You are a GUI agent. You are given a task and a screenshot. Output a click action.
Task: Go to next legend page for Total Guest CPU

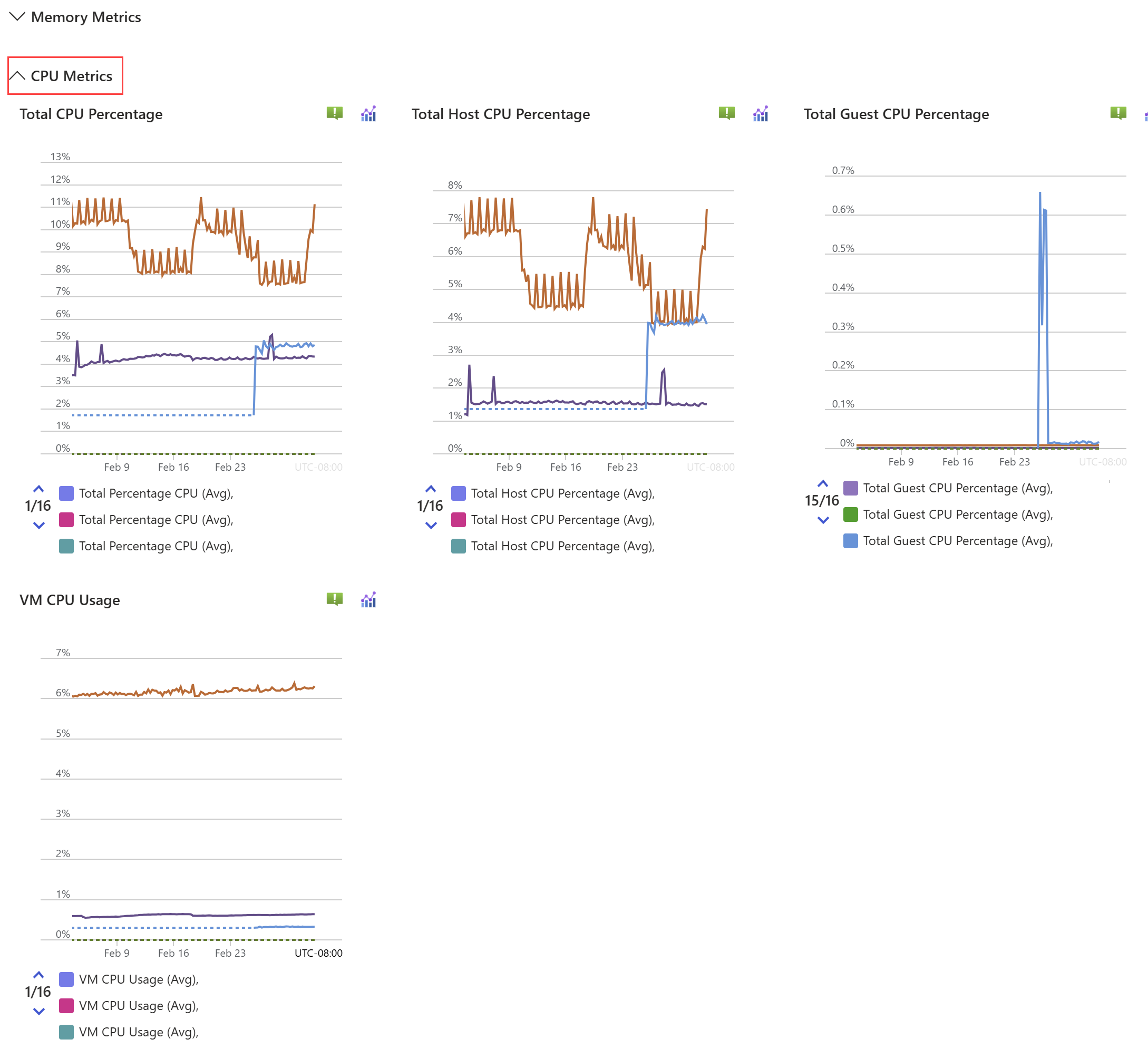823,520
